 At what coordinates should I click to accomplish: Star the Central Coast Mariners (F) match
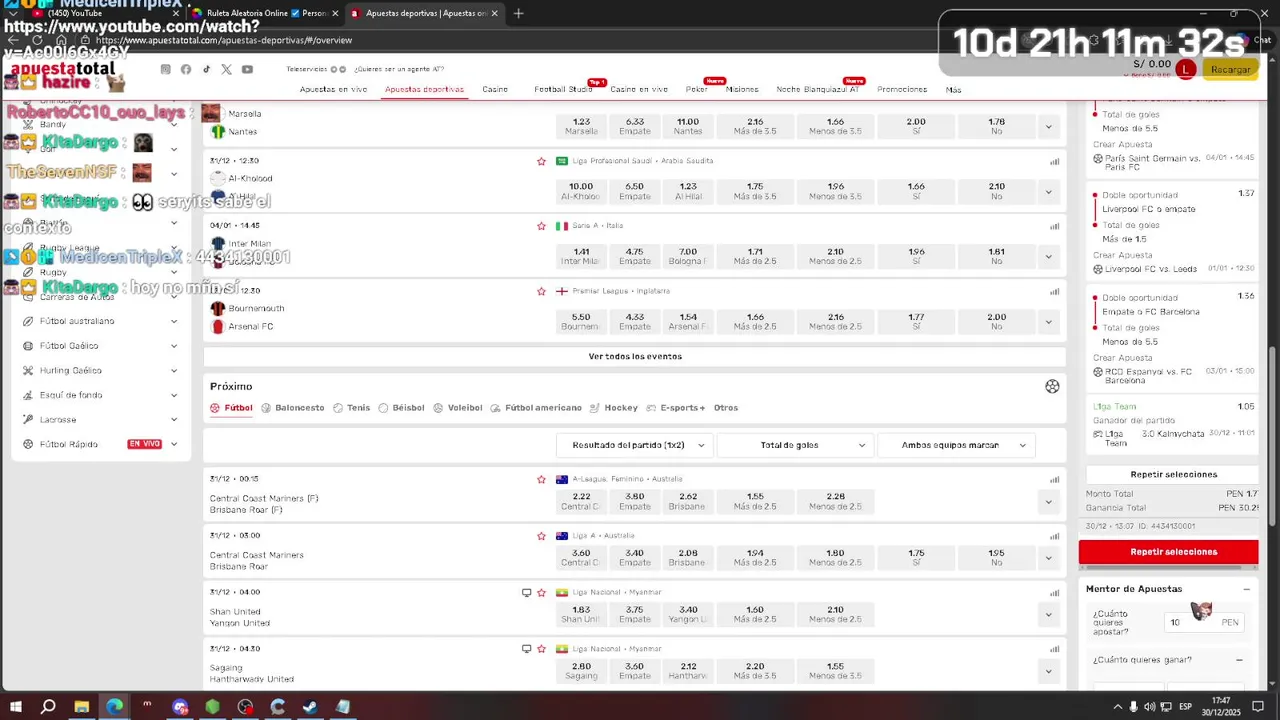point(541,479)
